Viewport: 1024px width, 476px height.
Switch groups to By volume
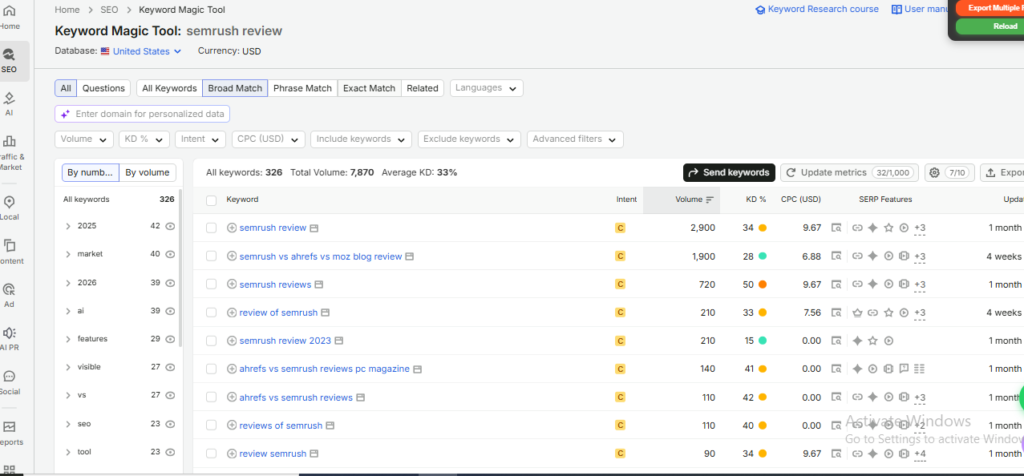148,172
